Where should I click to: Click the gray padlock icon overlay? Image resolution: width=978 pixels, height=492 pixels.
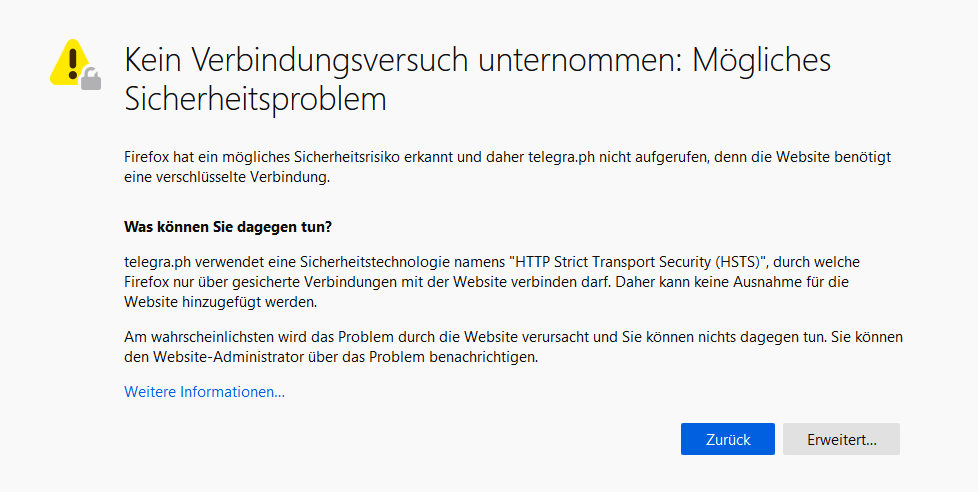91,79
